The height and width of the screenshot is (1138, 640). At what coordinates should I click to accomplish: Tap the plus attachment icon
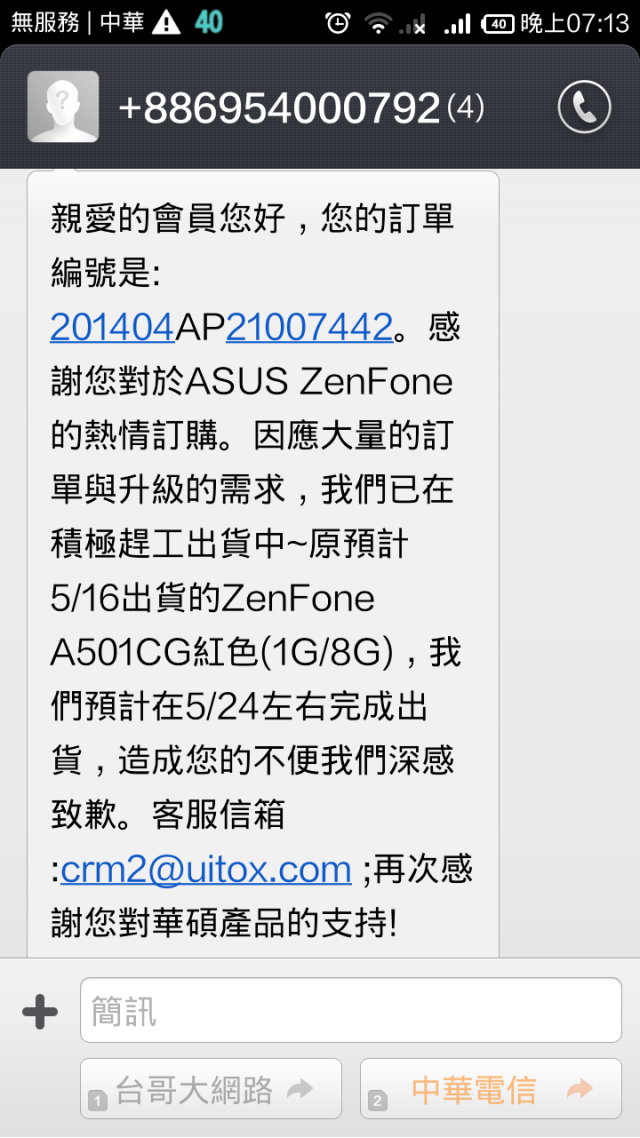pos(40,1011)
